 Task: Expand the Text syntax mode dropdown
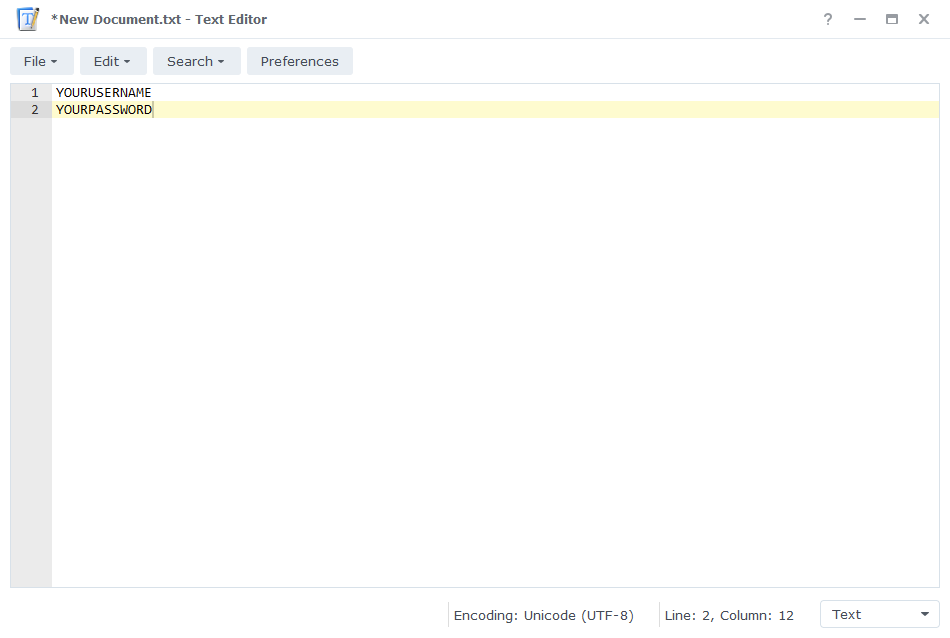pyautogui.click(x=880, y=614)
